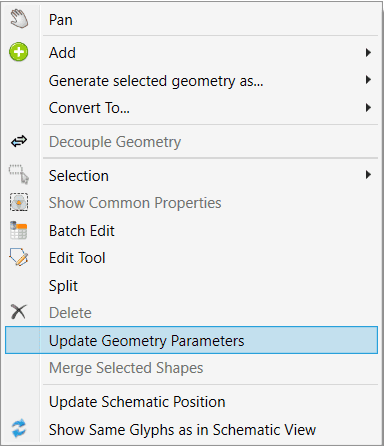This screenshot has width=384, height=446.
Task: Click the Delete X icon
Action: pyautogui.click(x=18, y=312)
